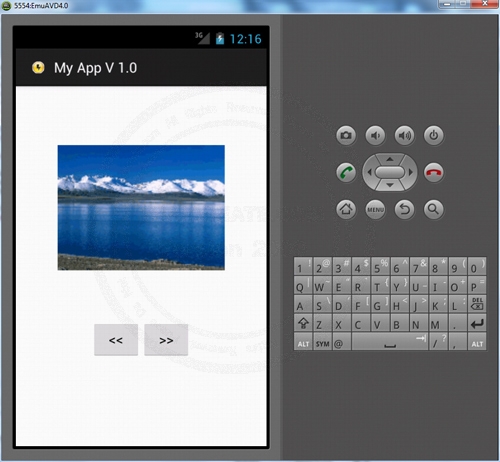Click the 3G signal indicator
The image size is (500, 462).
coord(202,38)
